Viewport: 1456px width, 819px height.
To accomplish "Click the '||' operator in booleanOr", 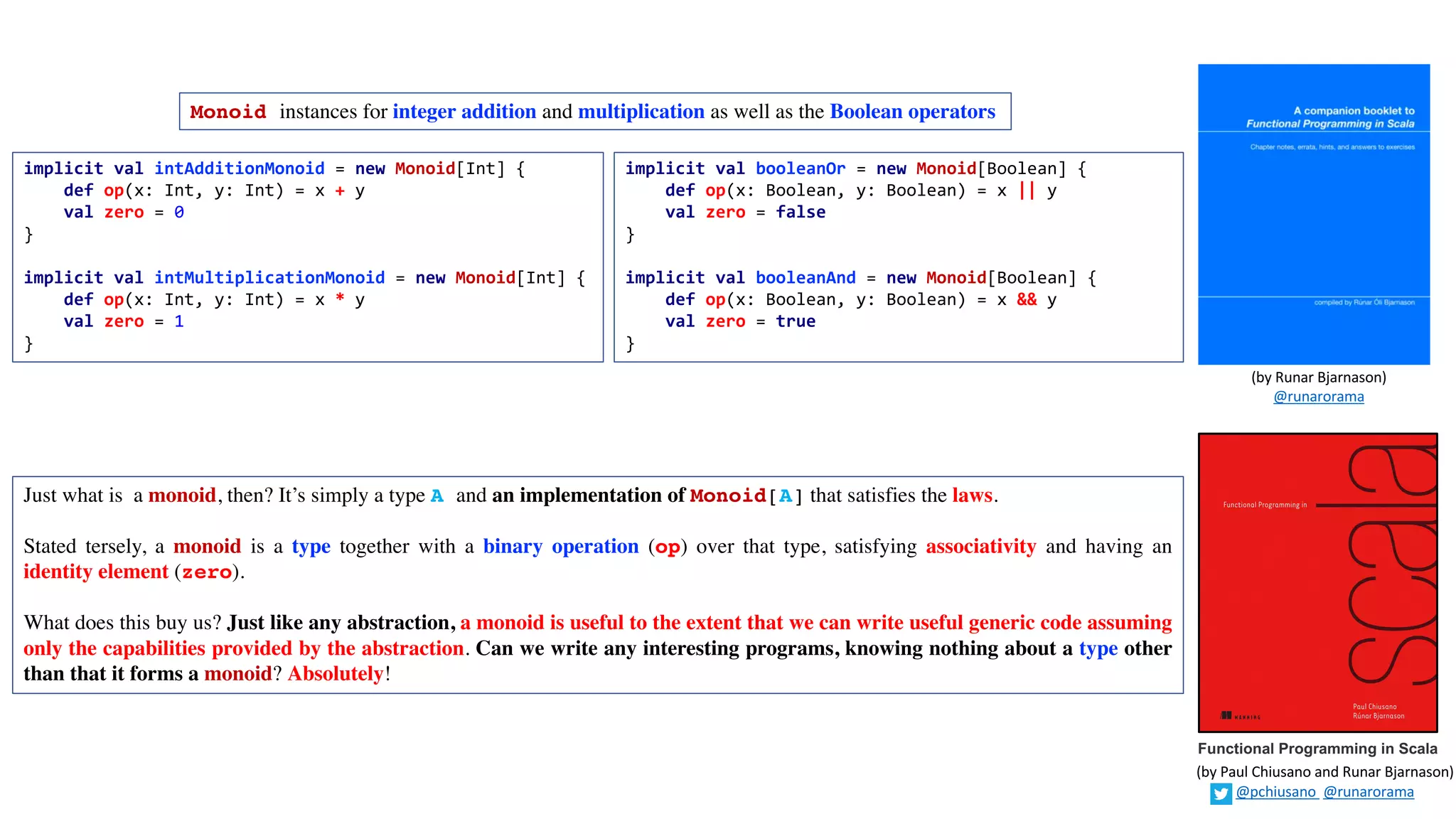I will 1027,191.
